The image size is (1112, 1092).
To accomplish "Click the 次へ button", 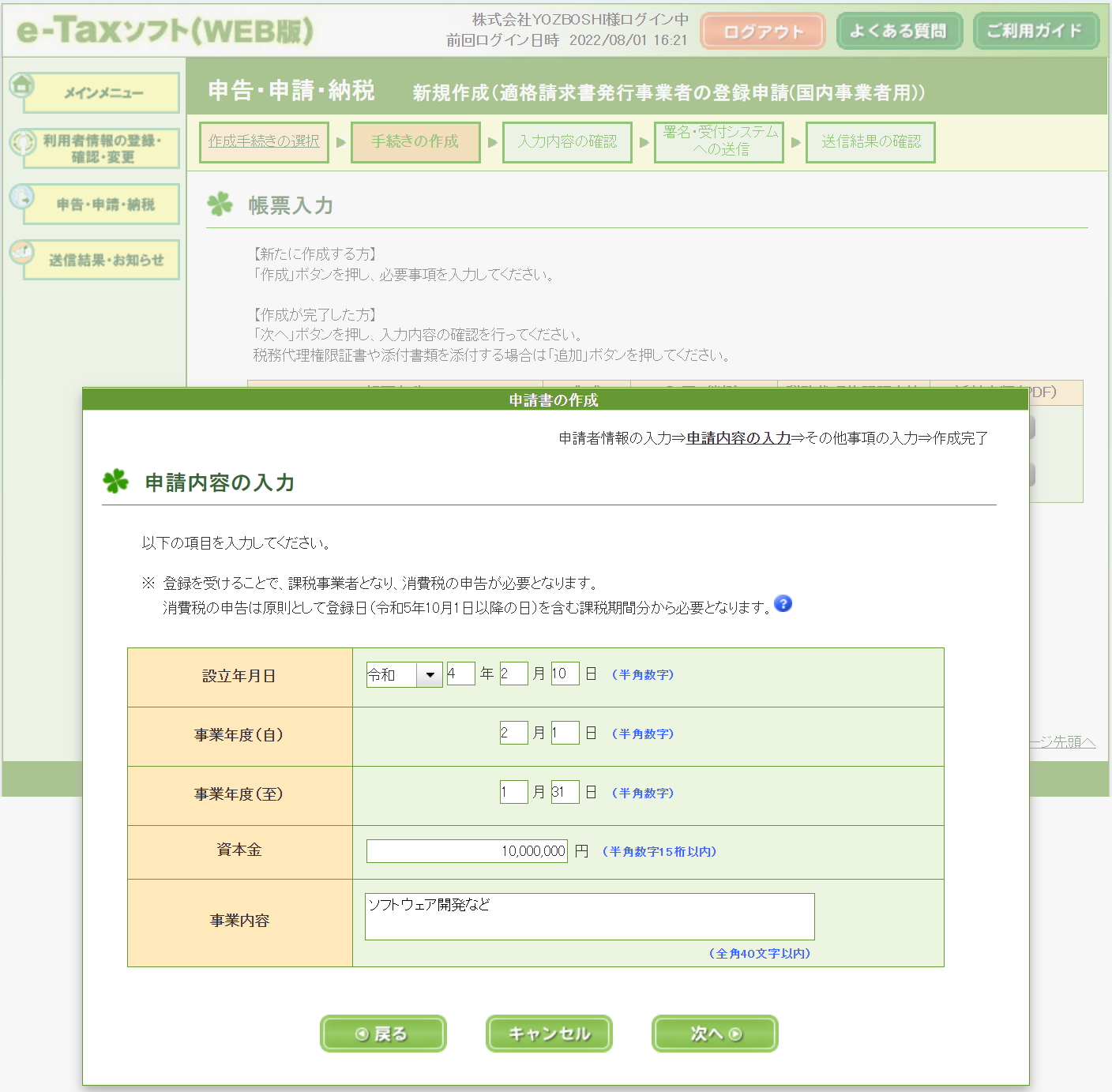I will coord(715,1034).
